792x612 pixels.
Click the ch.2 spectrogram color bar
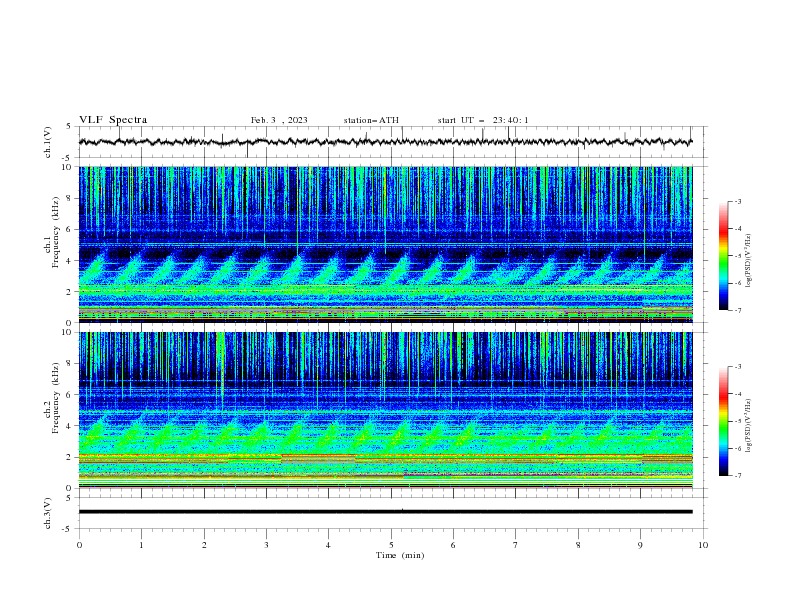tap(723, 421)
